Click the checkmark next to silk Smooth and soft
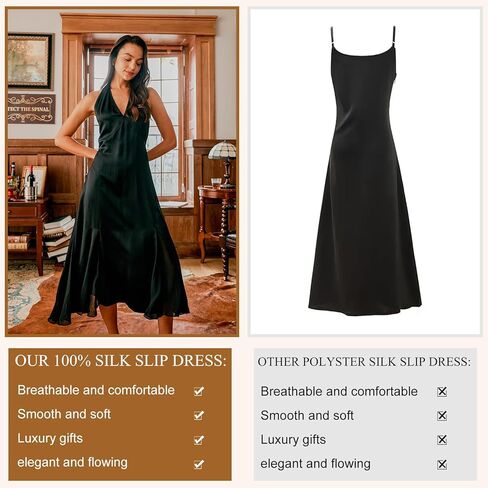This screenshot has height=488, width=488. (x=199, y=415)
